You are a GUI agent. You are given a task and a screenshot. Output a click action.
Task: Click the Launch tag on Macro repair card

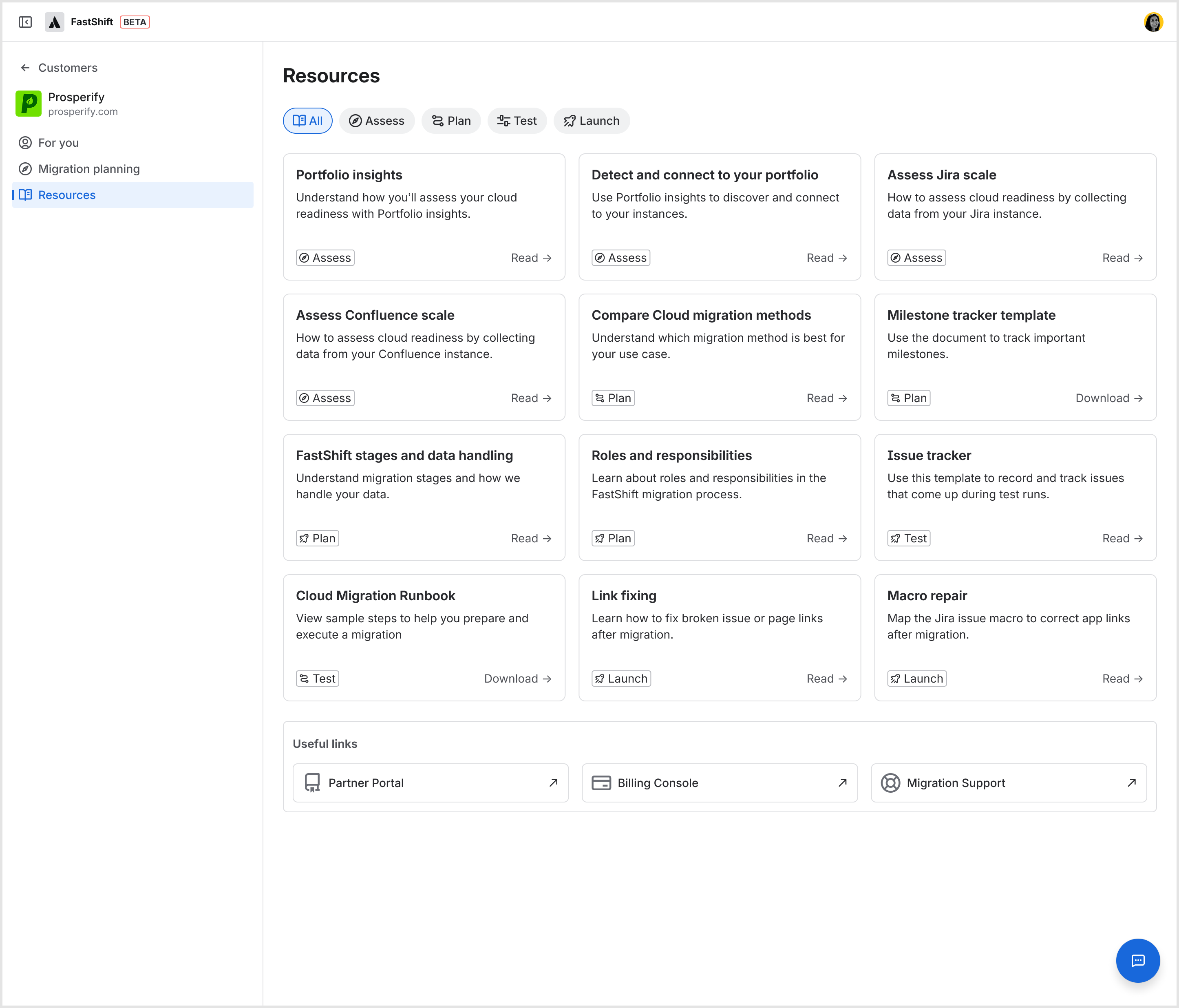coord(916,678)
